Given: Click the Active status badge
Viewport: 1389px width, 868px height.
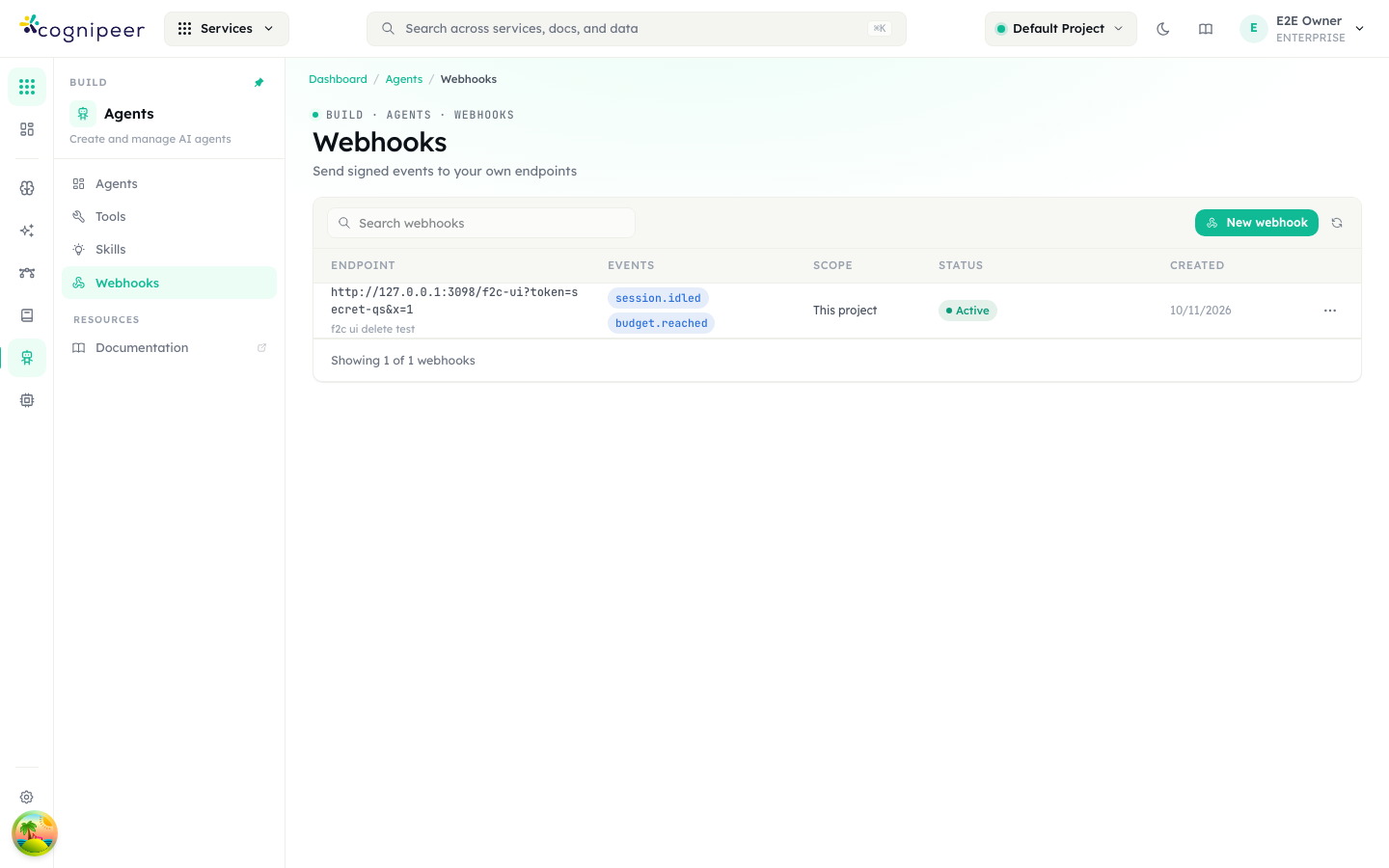Looking at the screenshot, I should [967, 311].
